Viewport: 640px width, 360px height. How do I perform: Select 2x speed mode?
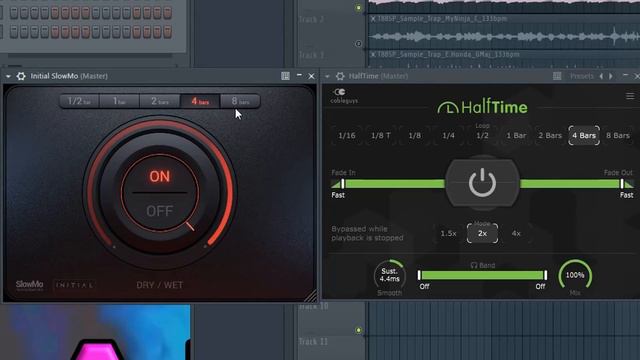(482, 233)
